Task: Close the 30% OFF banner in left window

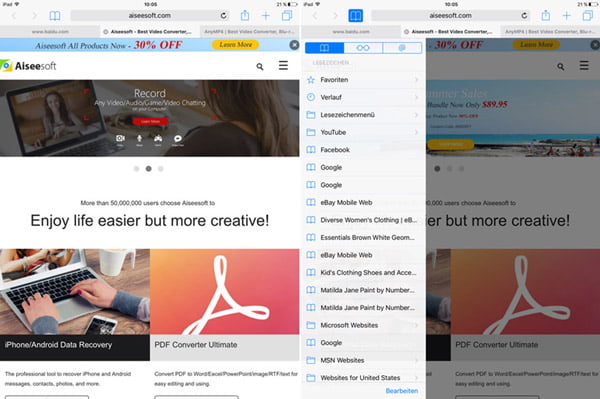Action: click(x=294, y=45)
